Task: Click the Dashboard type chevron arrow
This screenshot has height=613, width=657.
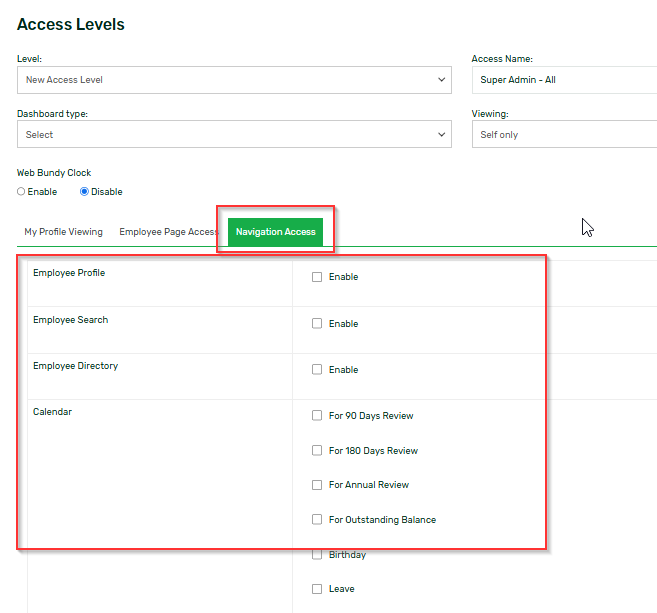Action: point(442,135)
